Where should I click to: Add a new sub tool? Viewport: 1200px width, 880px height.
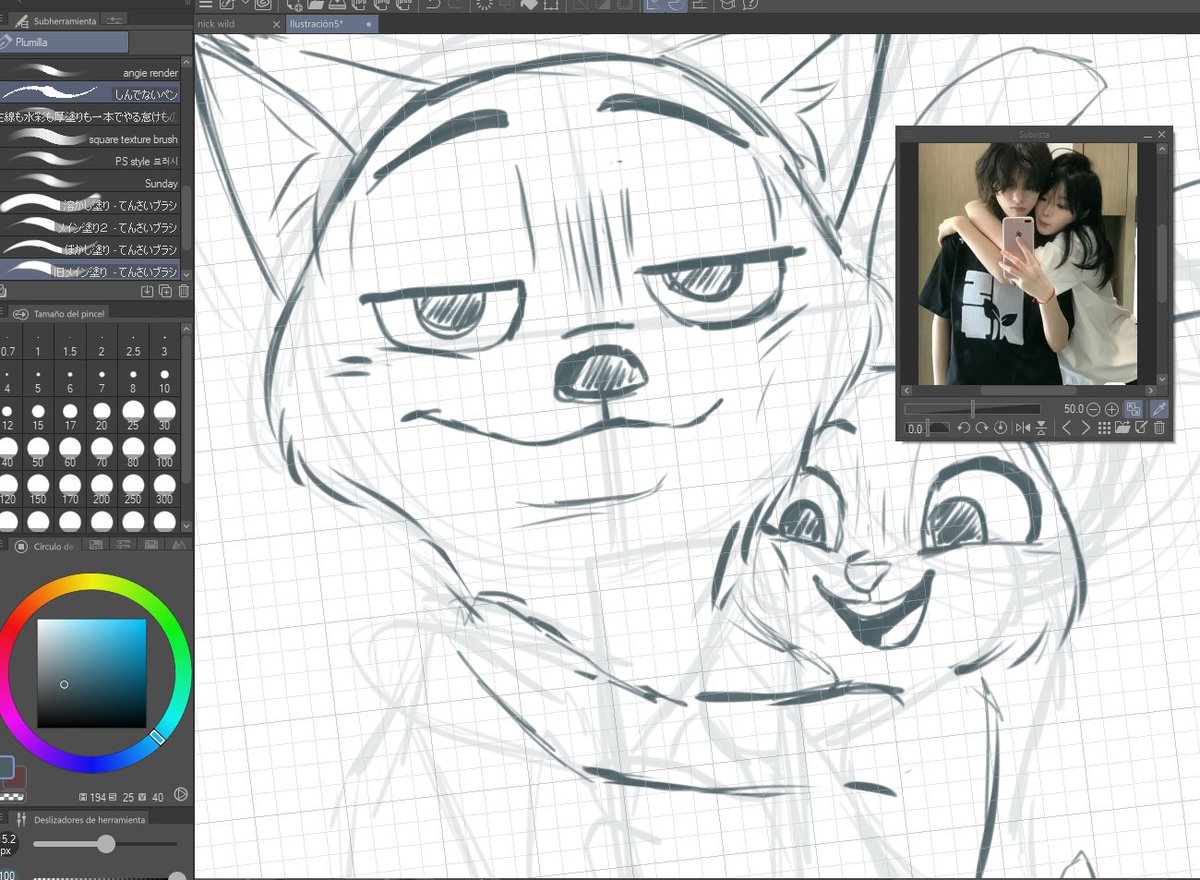click(x=148, y=291)
